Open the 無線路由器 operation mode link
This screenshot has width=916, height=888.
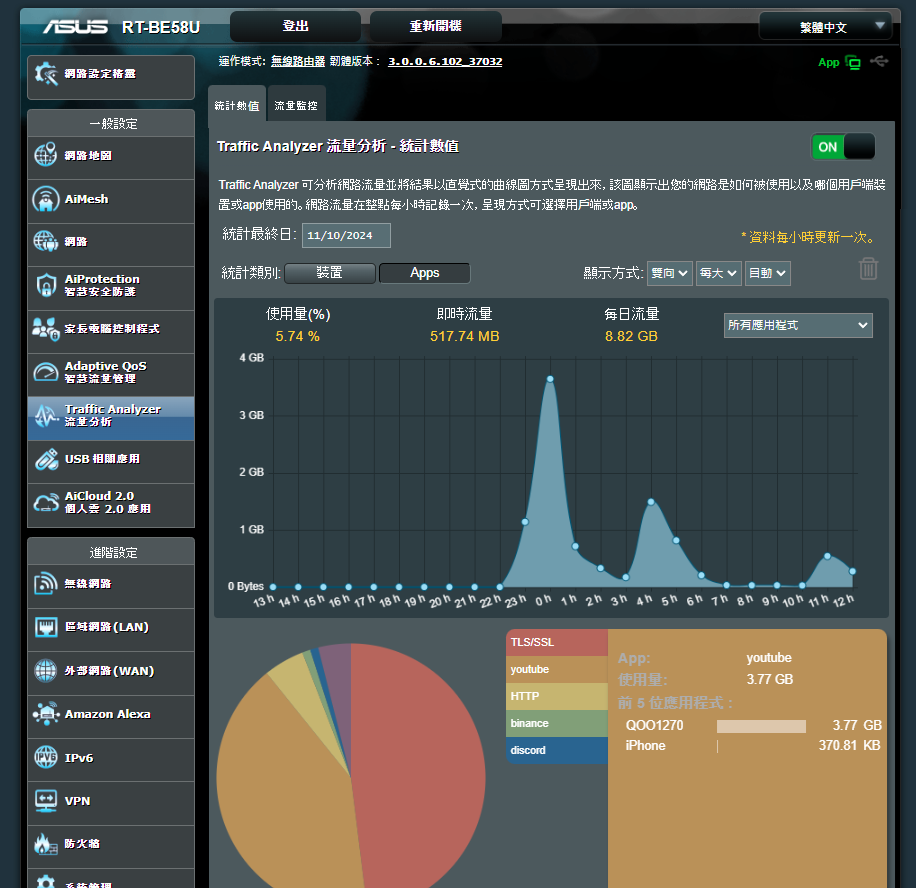(x=298, y=61)
